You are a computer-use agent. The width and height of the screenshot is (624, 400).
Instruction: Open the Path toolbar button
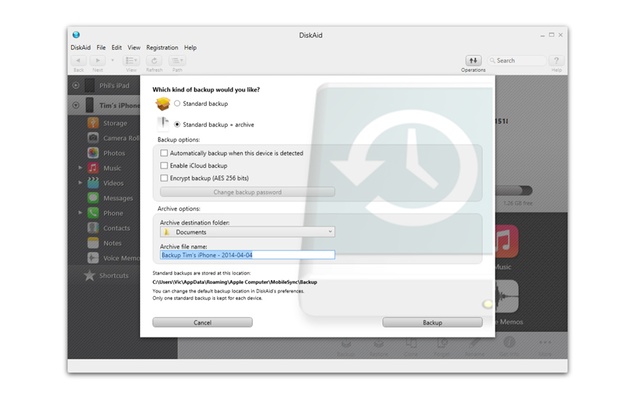coord(177,60)
